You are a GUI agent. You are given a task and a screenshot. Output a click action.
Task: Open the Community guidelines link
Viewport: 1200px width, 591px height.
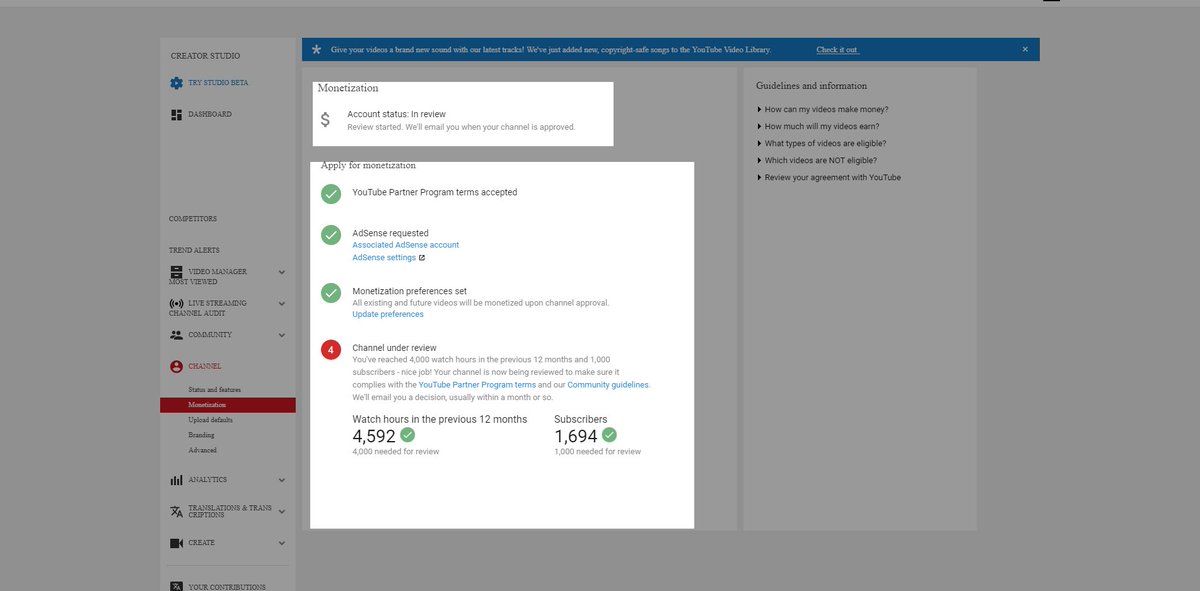click(x=608, y=385)
